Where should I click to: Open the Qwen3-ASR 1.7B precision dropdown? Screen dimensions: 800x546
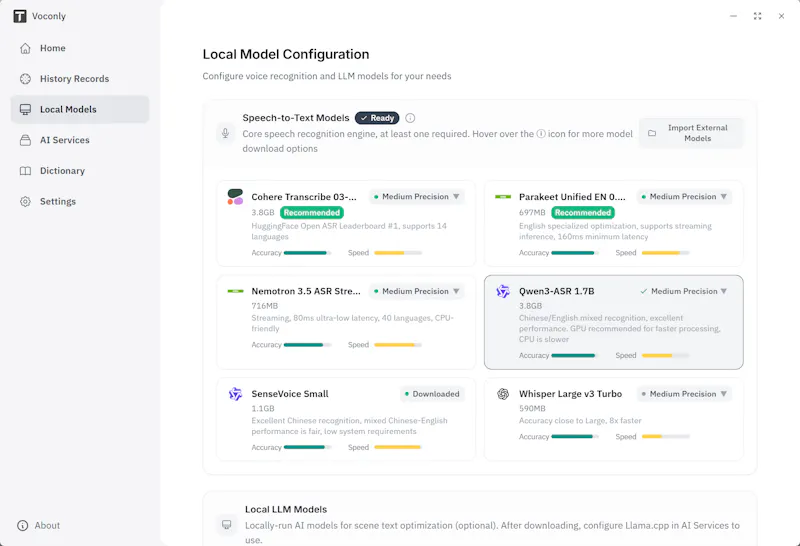[684, 291]
